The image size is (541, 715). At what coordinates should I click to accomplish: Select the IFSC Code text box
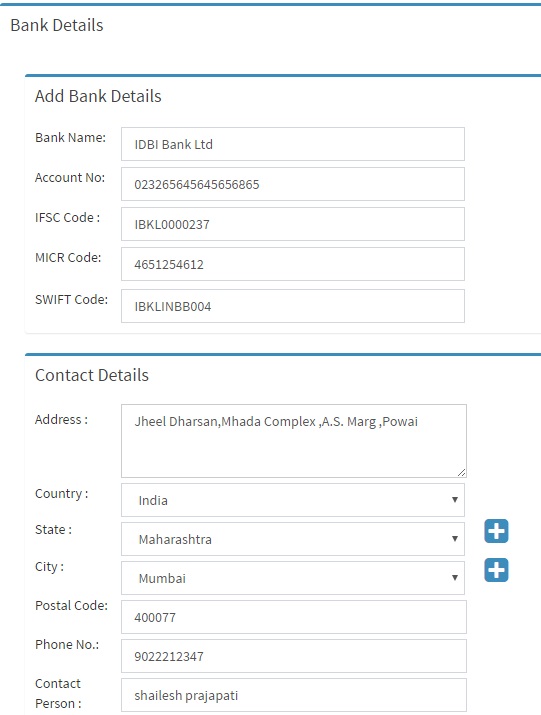coord(293,224)
